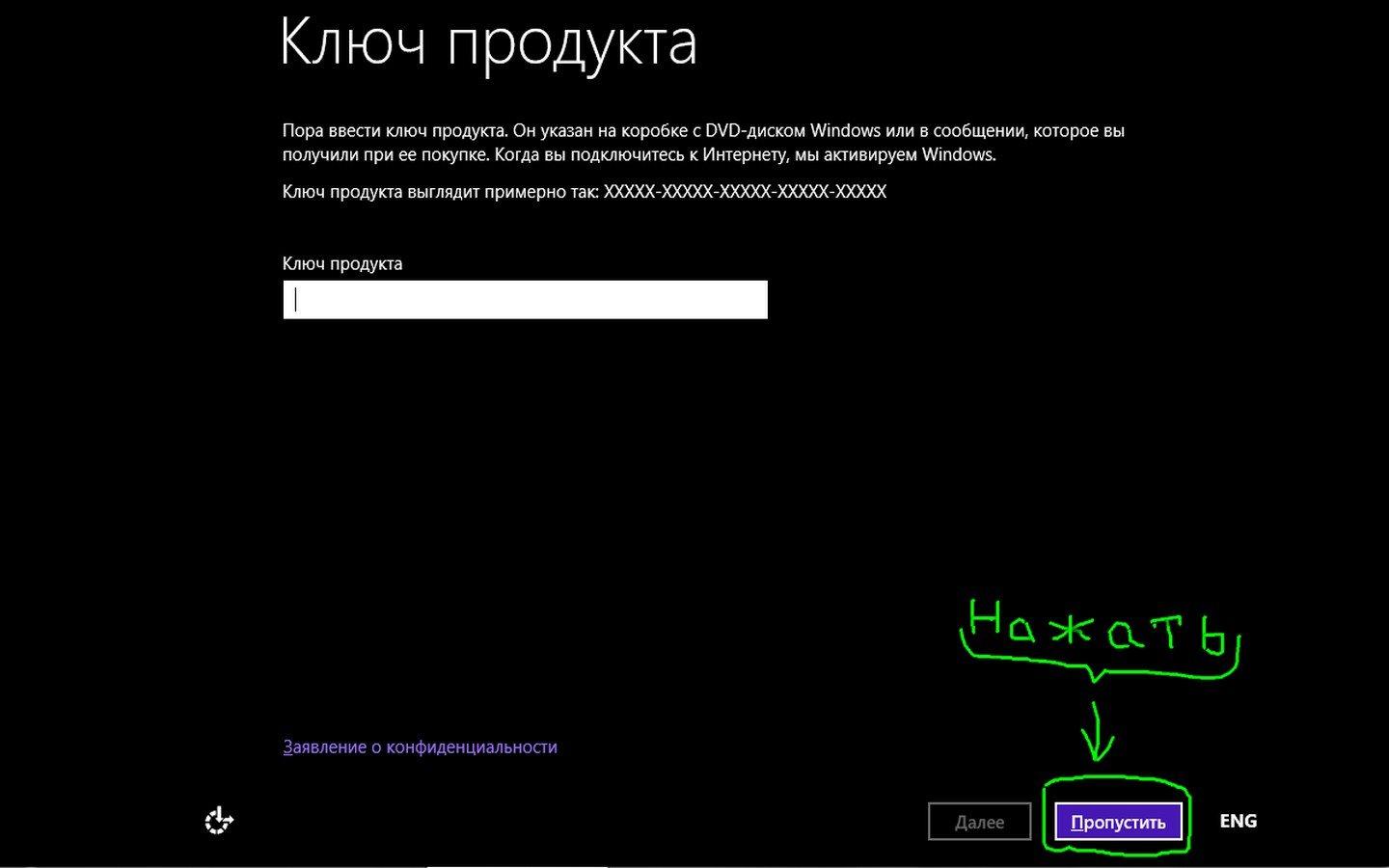The height and width of the screenshot is (868, 1389).
Task: Focus the product key text box
Action: pyautogui.click(x=525, y=300)
